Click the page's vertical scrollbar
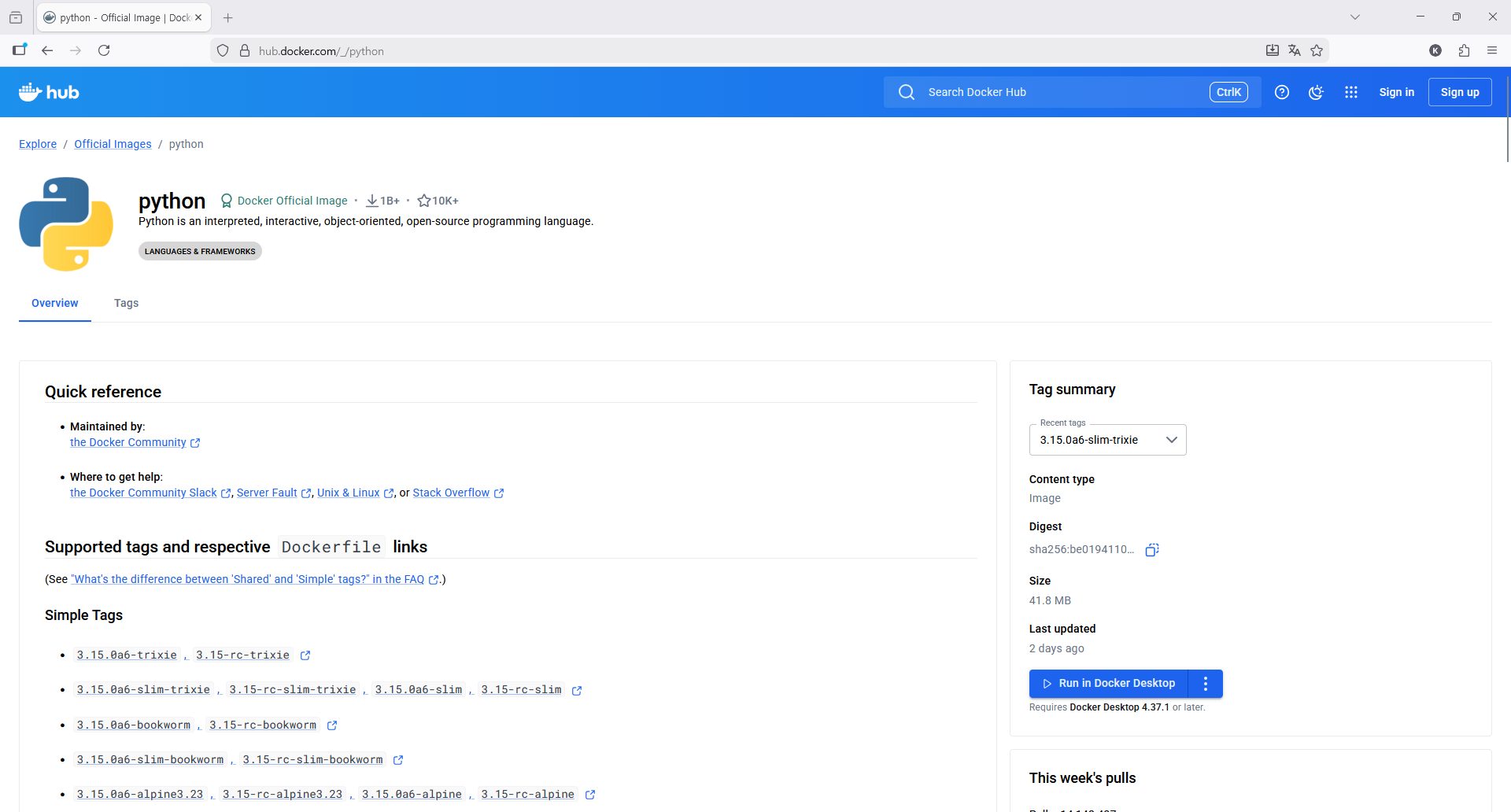 [1507, 118]
